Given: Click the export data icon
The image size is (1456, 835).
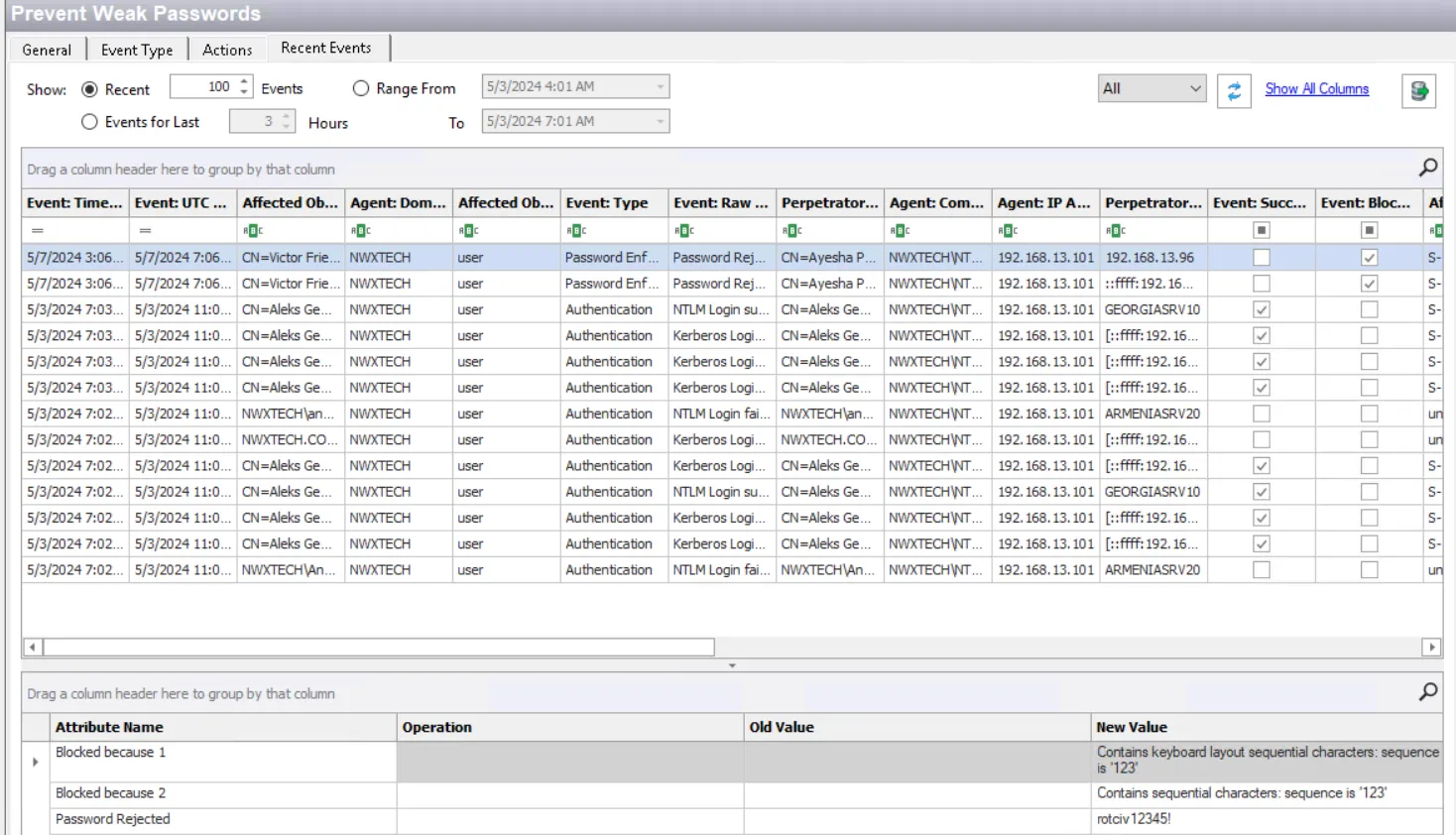Looking at the screenshot, I should coord(1418,91).
